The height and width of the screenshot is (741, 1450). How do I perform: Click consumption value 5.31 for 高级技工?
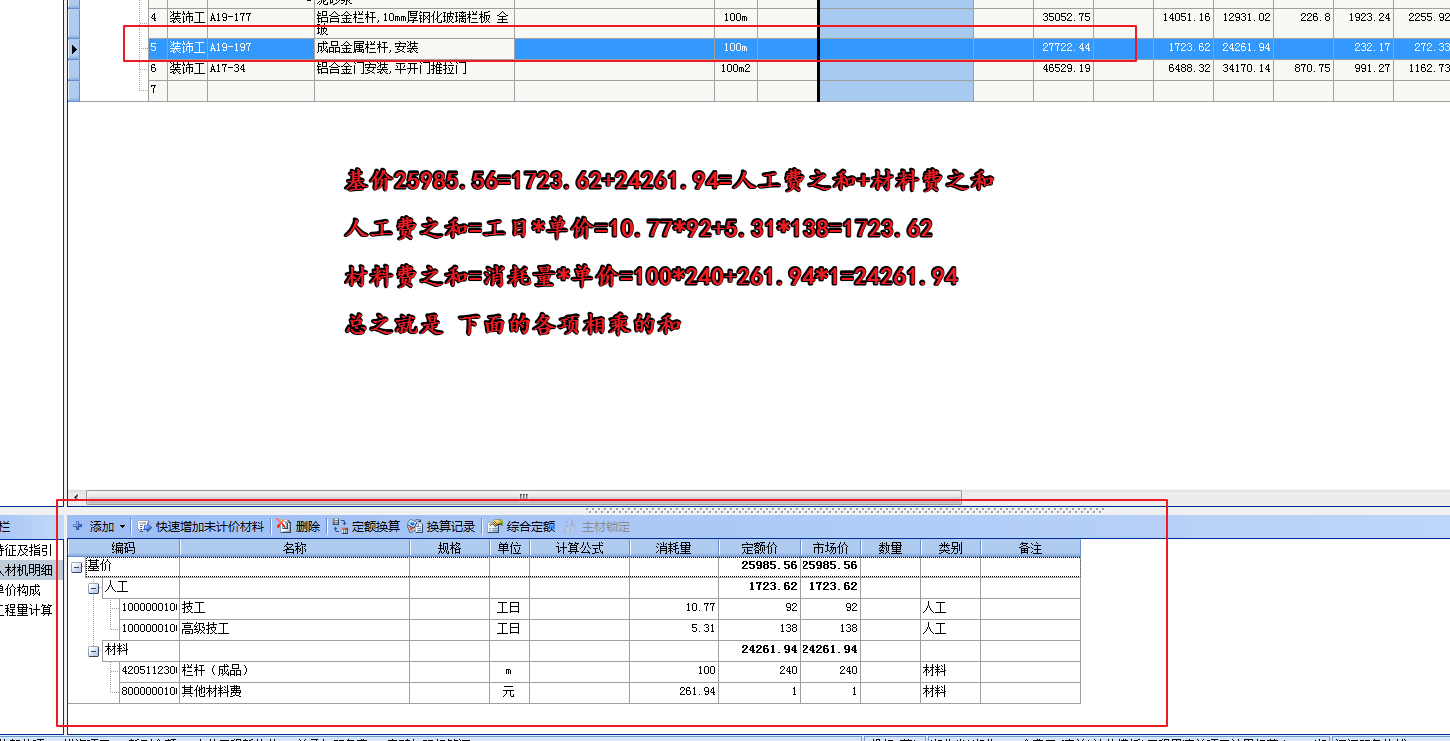703,629
